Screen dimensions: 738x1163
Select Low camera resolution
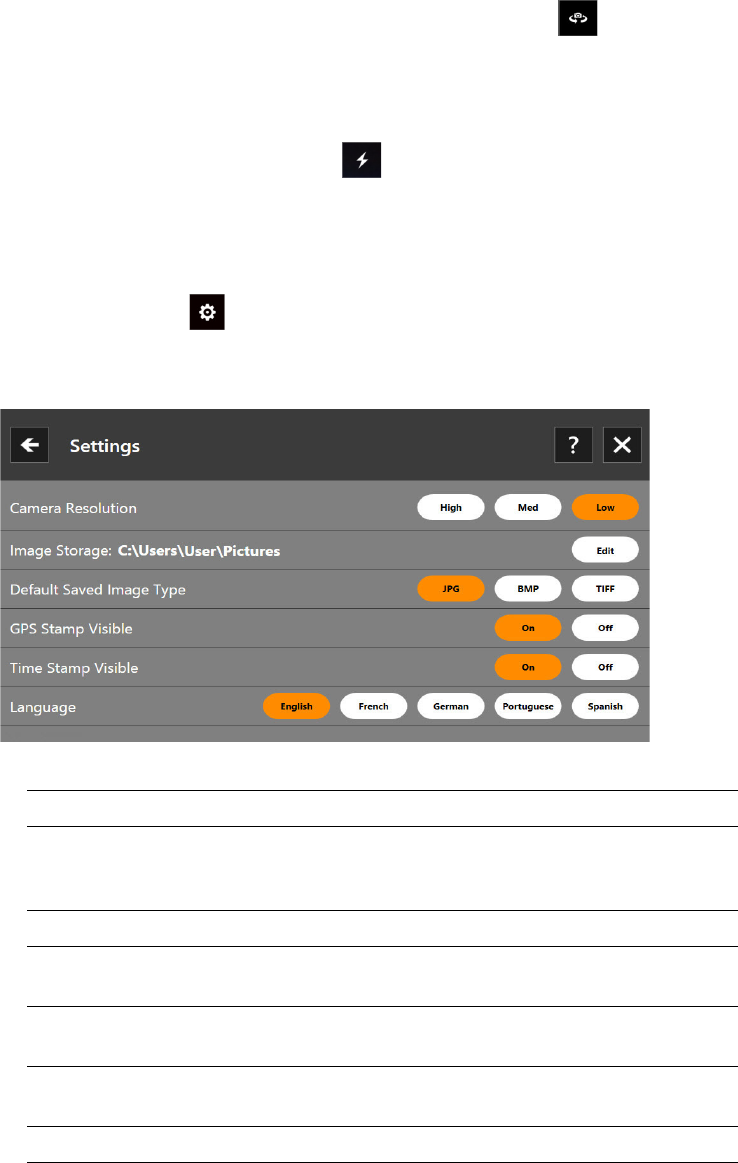(605, 507)
